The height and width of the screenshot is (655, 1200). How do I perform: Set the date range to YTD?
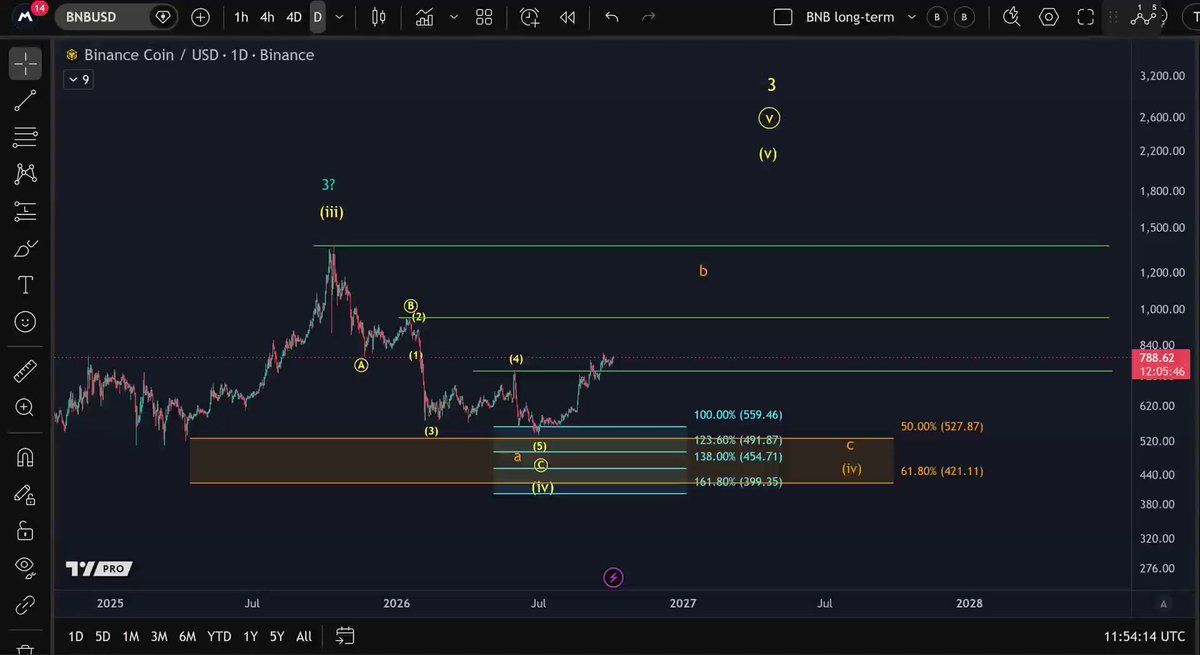pyautogui.click(x=219, y=636)
